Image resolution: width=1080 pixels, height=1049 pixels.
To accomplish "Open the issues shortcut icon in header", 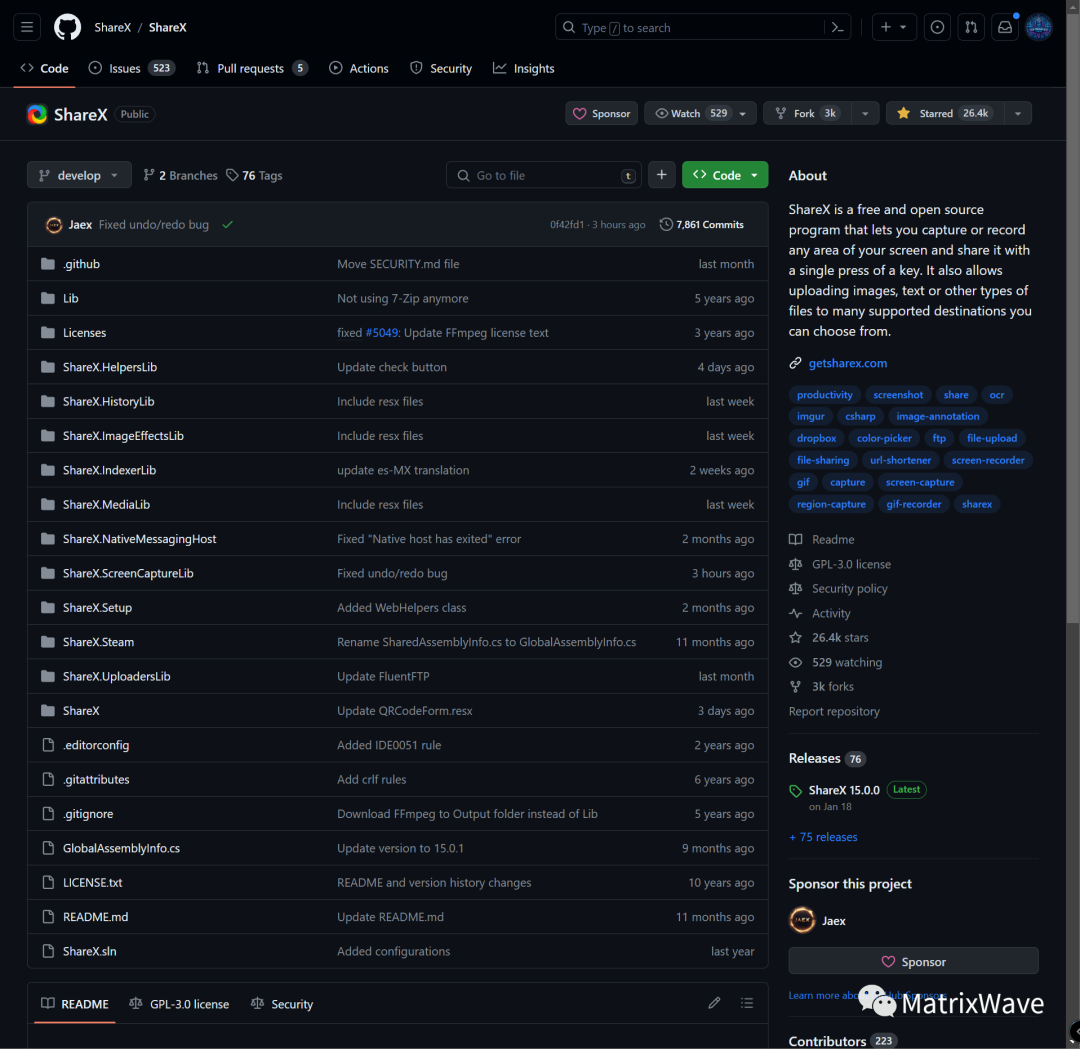I will [937, 28].
